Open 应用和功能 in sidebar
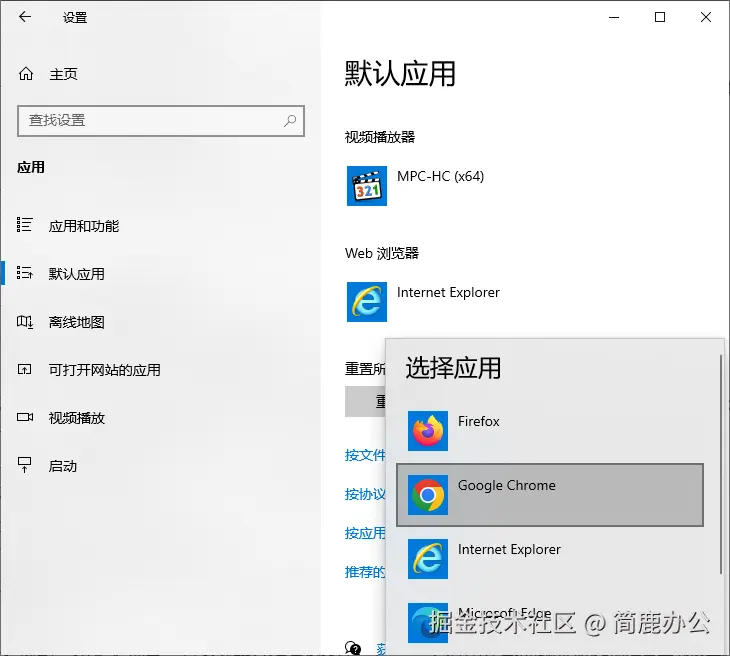The image size is (730, 656). (x=84, y=226)
